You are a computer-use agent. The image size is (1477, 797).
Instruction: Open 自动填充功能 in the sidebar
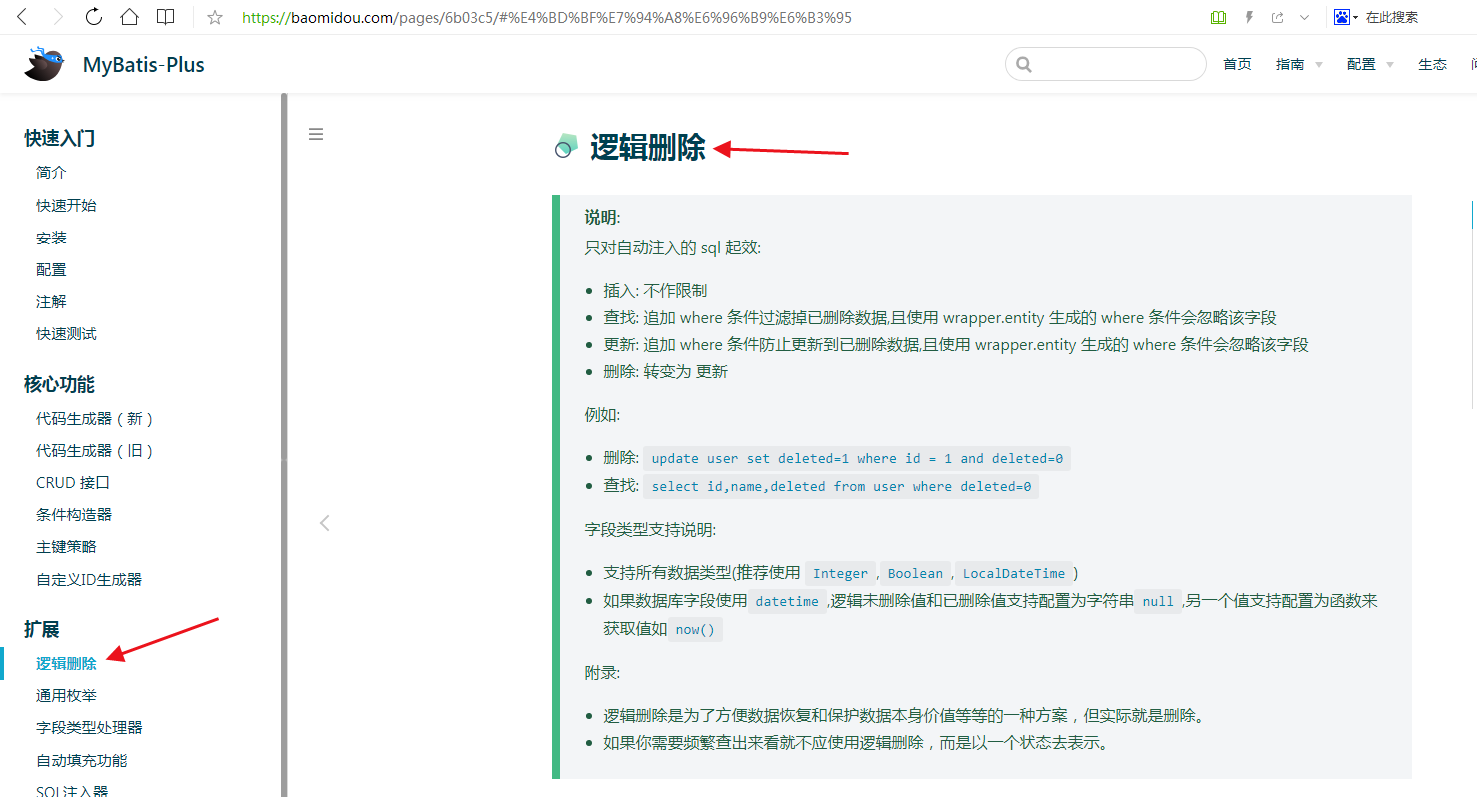82,761
